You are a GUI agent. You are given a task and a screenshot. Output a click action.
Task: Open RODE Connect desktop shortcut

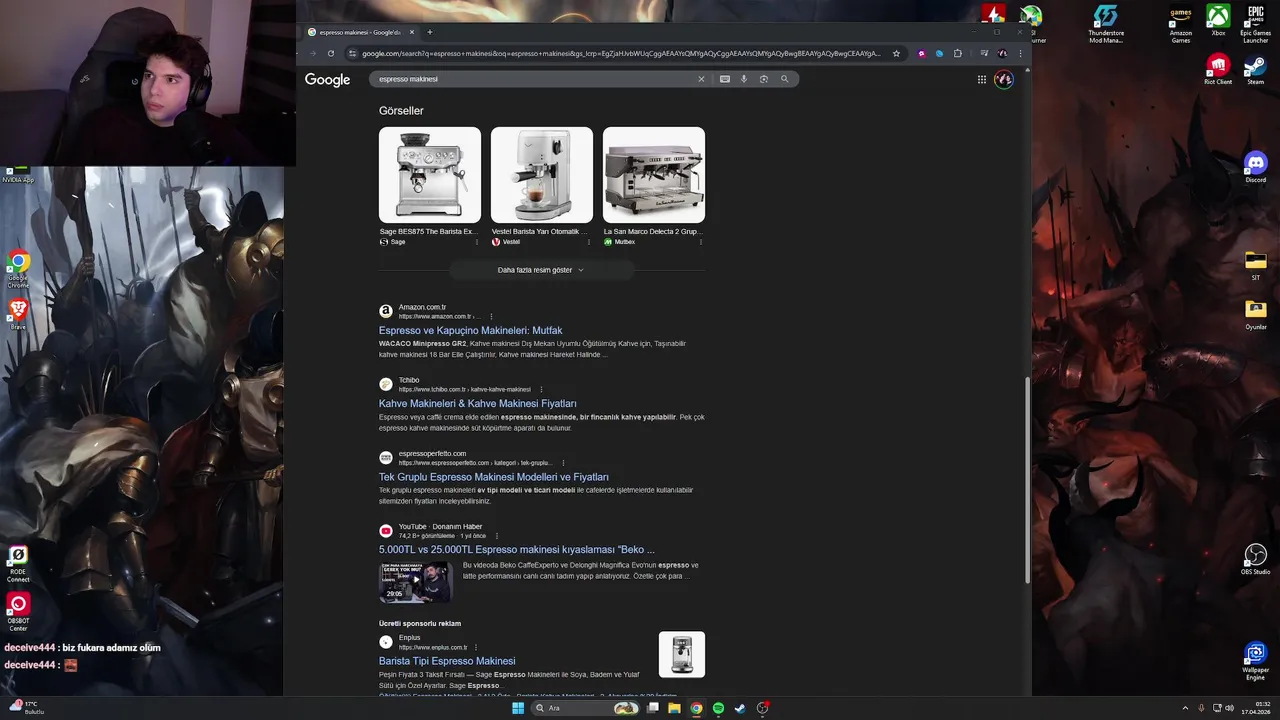pyautogui.click(x=18, y=563)
